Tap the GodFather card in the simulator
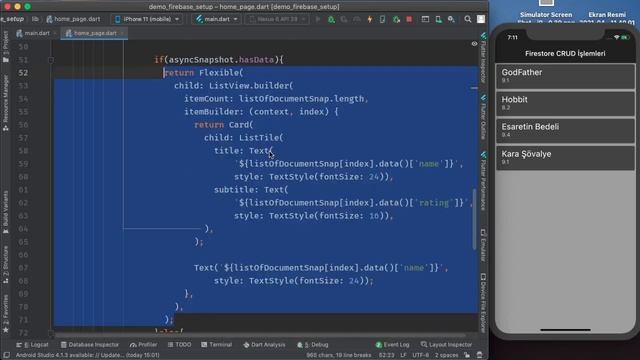Screen dimensions: 640x360 coord(565,76)
